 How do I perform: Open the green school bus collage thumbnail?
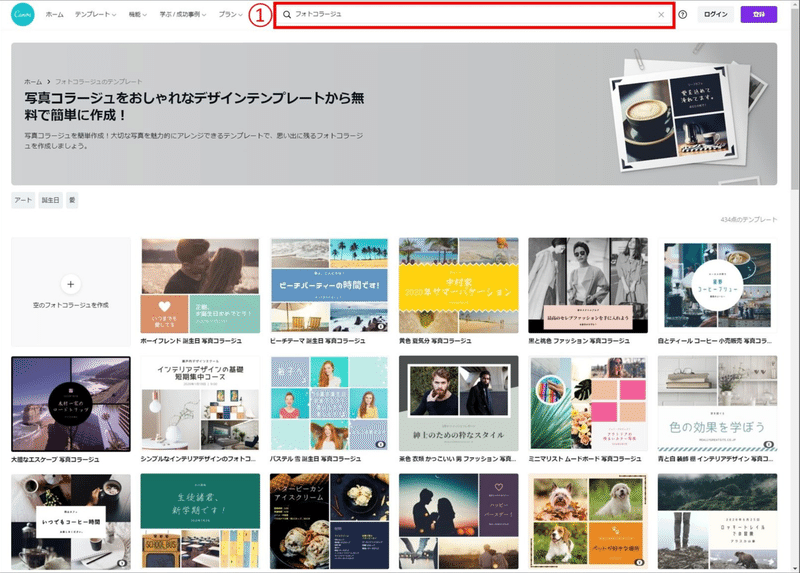[200, 521]
